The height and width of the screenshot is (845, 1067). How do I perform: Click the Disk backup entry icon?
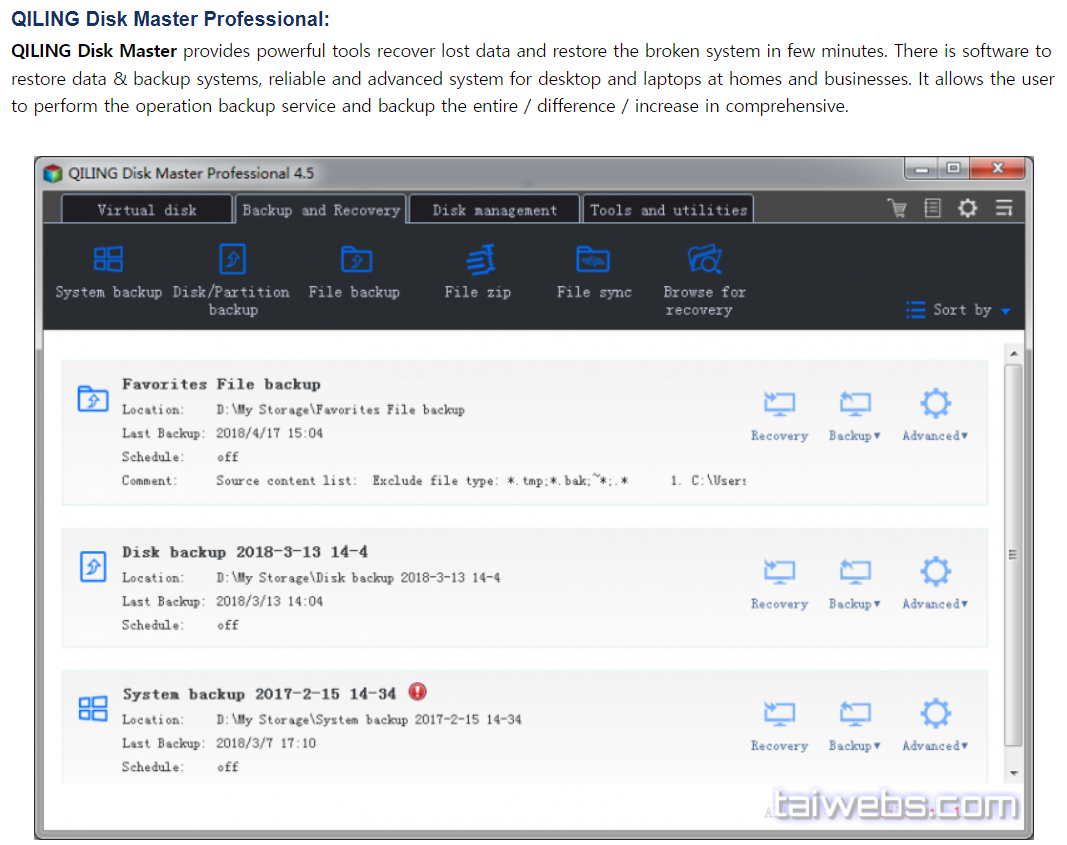click(93, 566)
